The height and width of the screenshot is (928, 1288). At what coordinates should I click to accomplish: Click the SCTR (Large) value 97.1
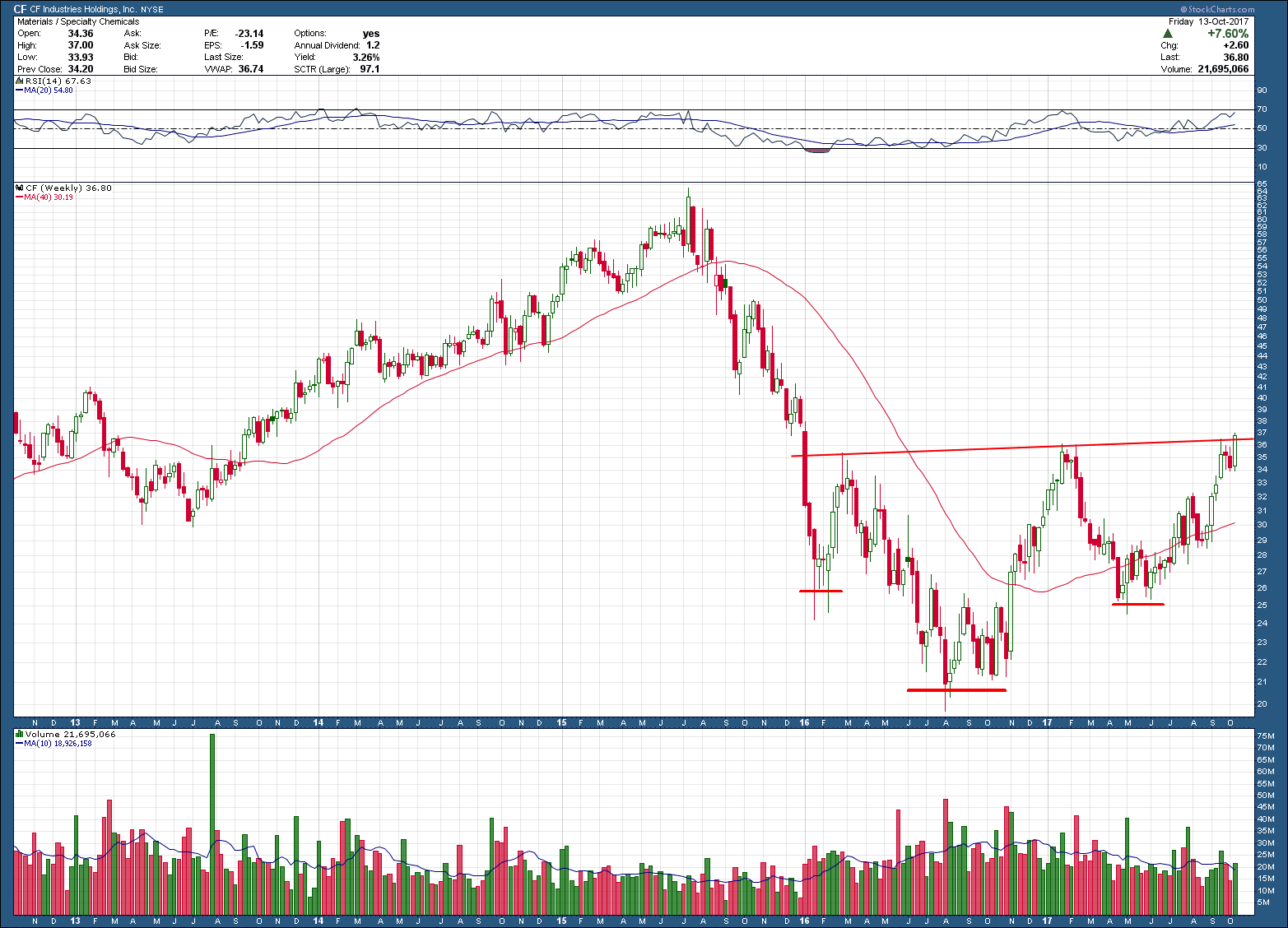click(370, 69)
